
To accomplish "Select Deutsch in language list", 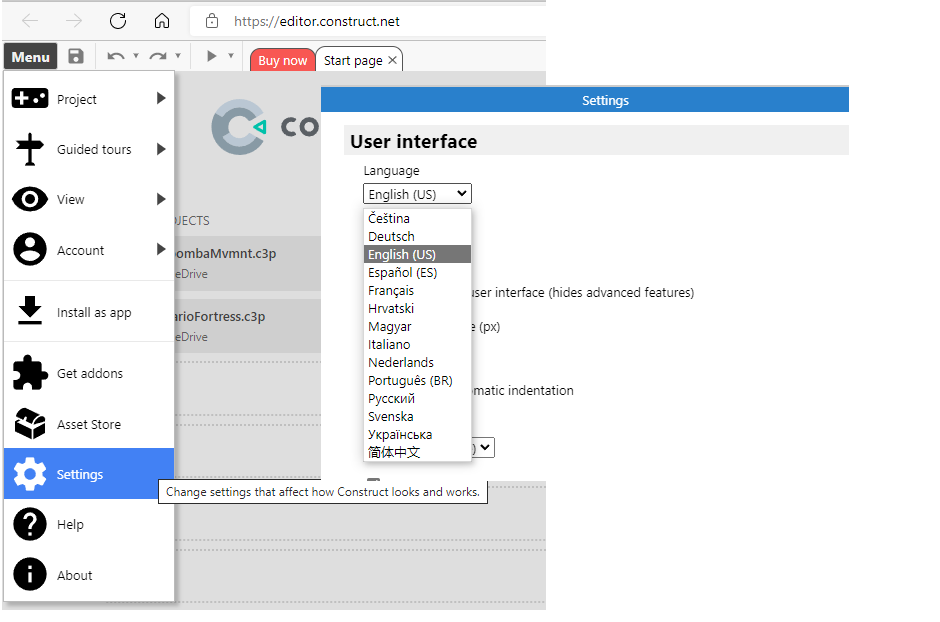I will (x=417, y=236).
